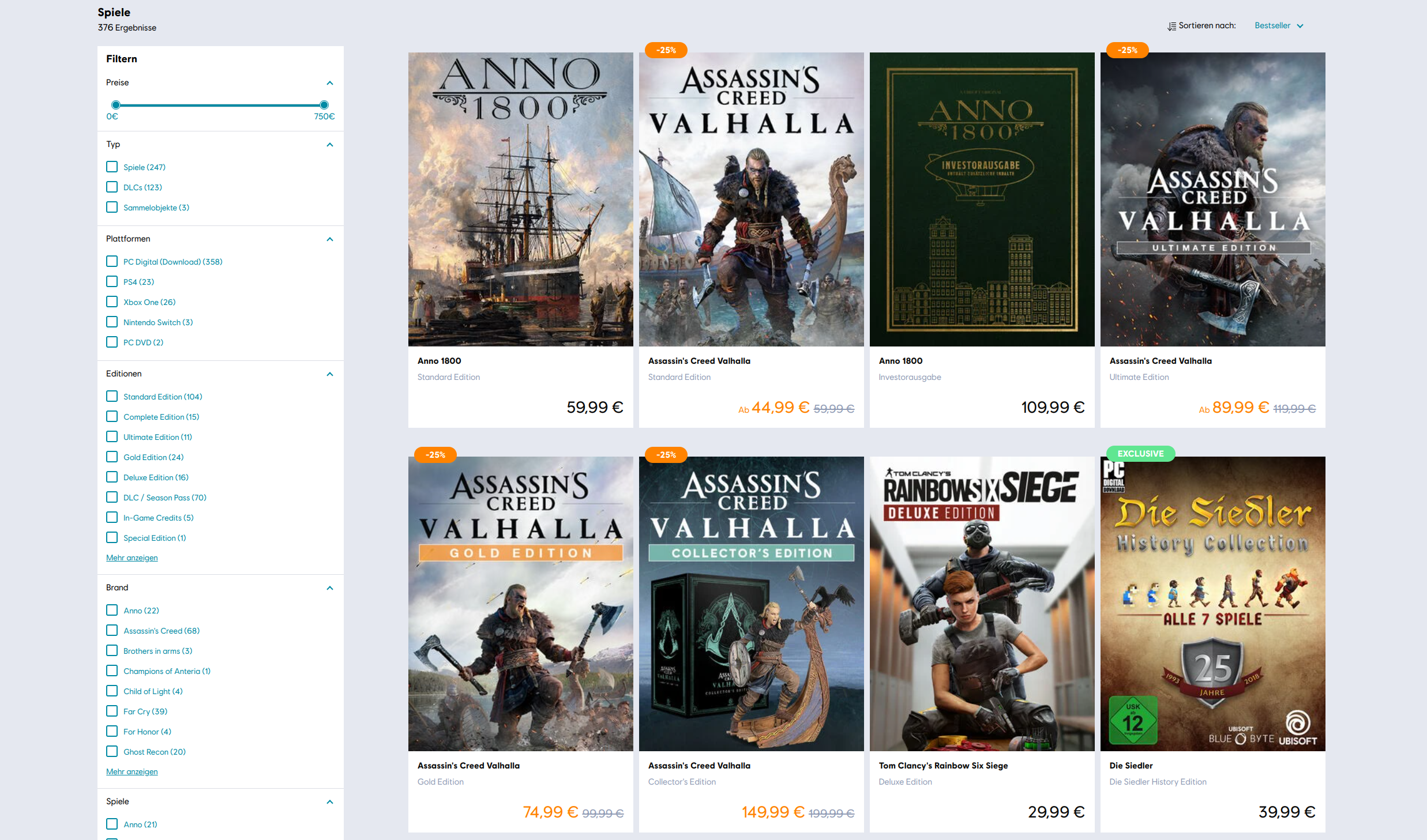Select the Complete Edition (15) checkbox
Screen dimensions: 1427x840
(112, 416)
